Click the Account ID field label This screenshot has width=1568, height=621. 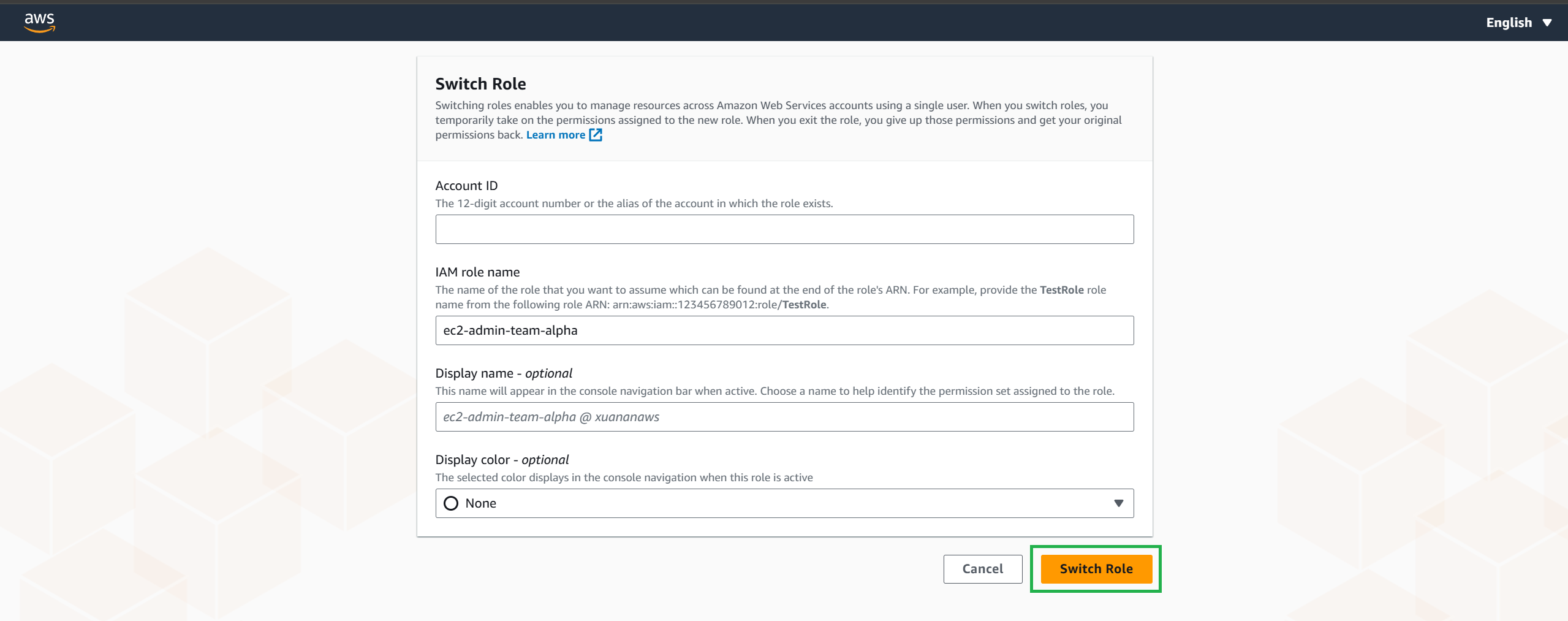coord(466,186)
